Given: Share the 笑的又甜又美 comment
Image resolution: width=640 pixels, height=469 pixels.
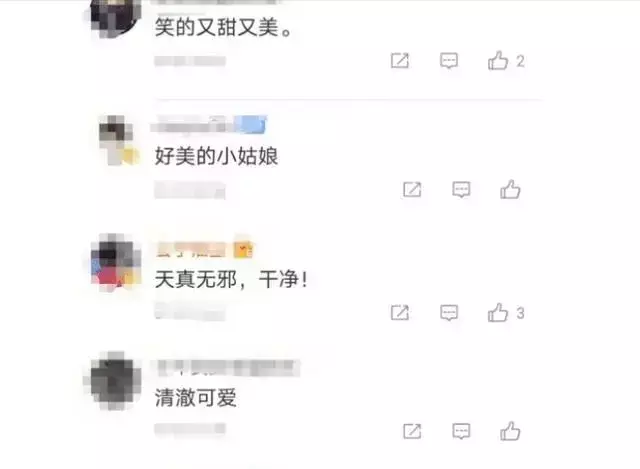Looking at the screenshot, I should (400, 61).
